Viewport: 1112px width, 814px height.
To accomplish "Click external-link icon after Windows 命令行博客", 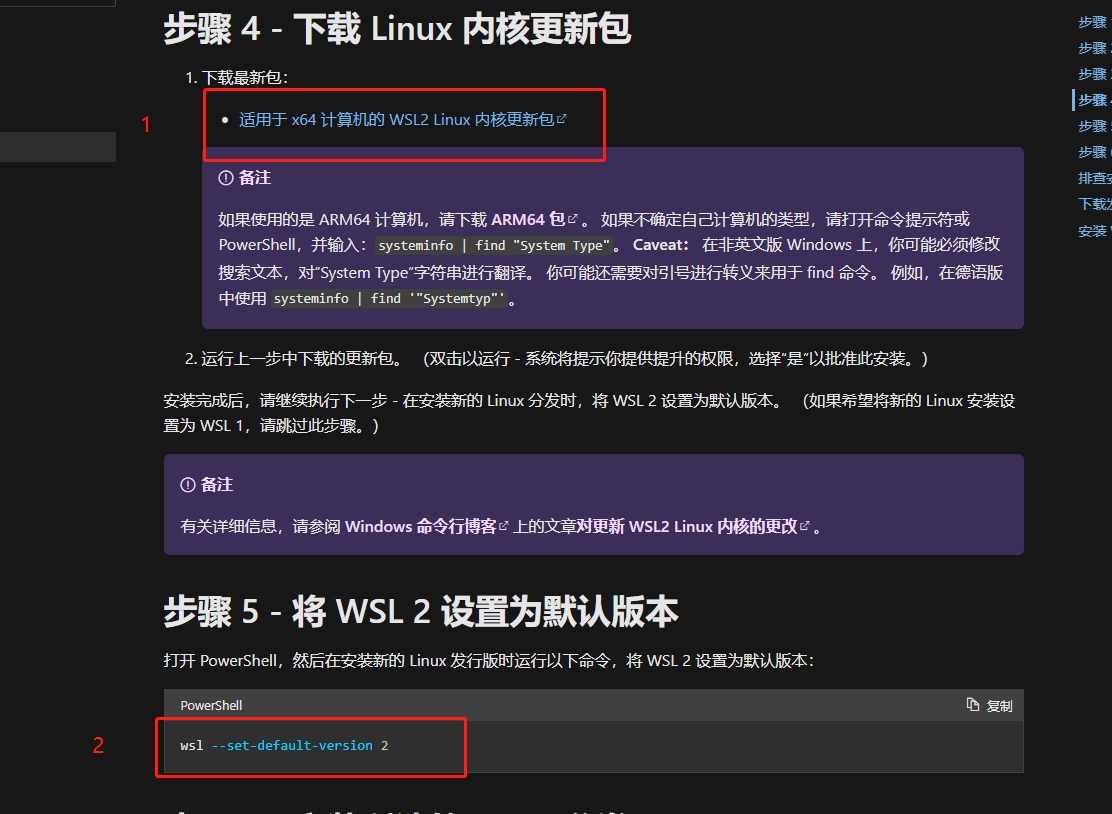I will pyautogui.click(x=504, y=526).
